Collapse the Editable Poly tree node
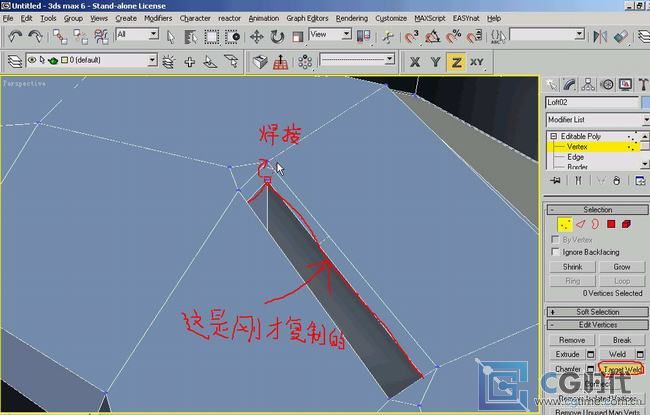Screen dimensions: 650x415 click(x=553, y=136)
